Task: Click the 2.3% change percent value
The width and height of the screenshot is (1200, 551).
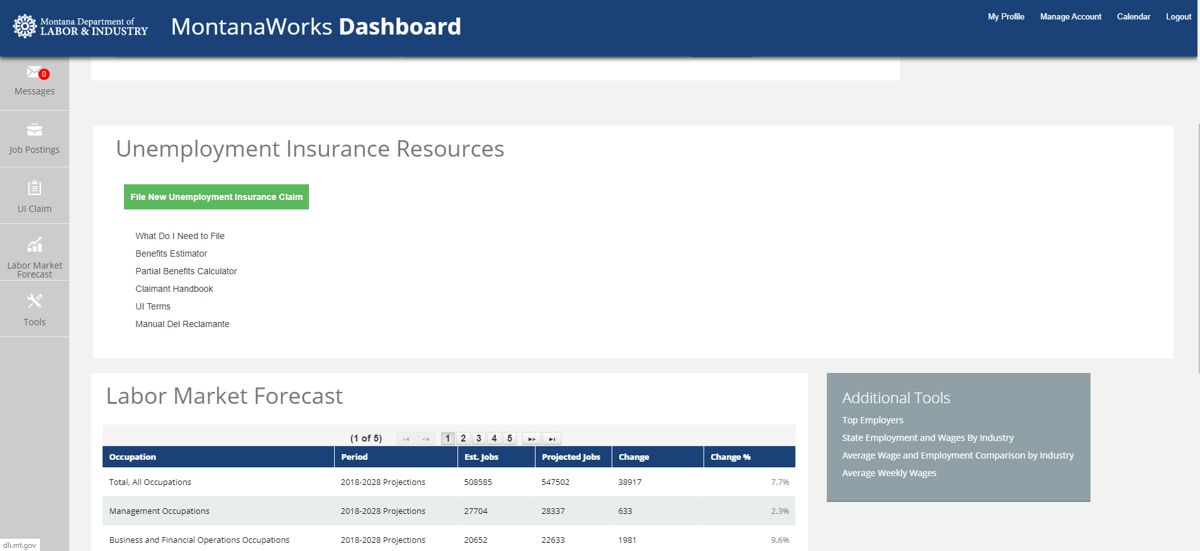Action: [x=780, y=511]
